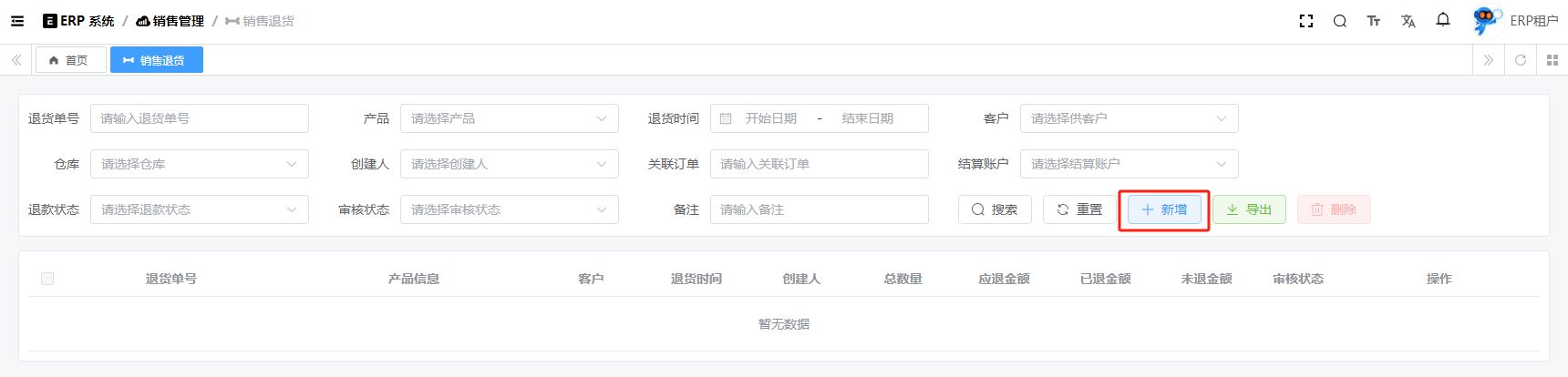Focus the 退货单号 return number input
This screenshot has width=1568, height=377.
(199, 118)
